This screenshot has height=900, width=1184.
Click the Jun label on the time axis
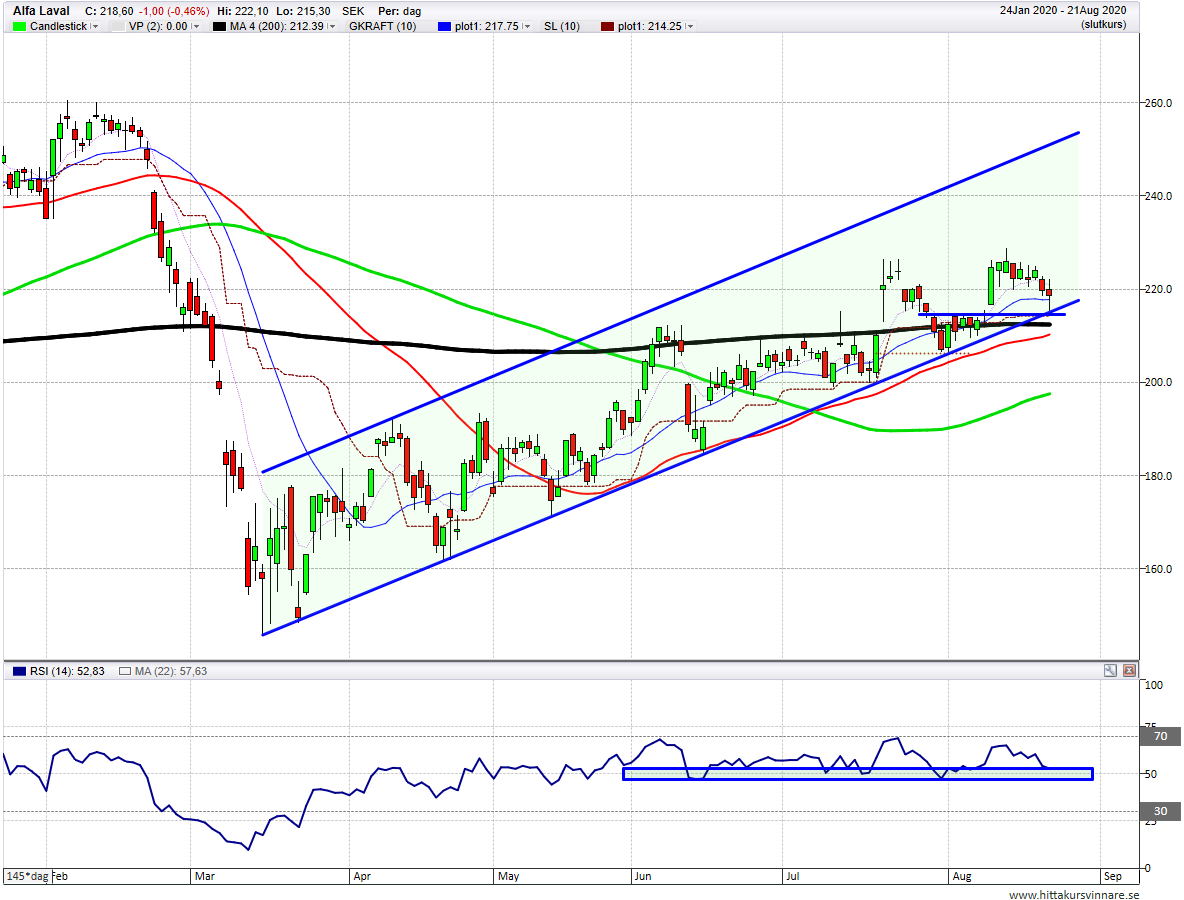643,877
